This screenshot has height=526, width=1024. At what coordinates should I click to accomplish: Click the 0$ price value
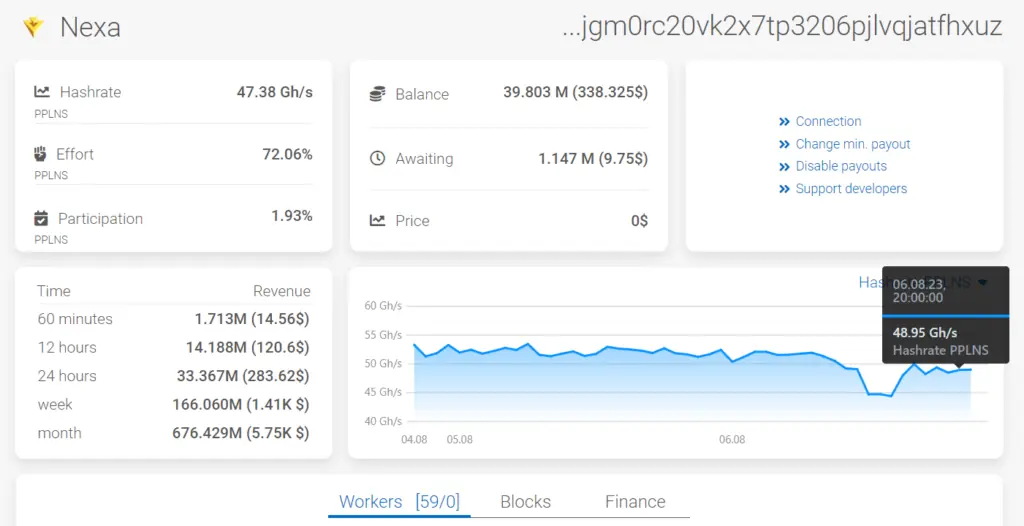coord(639,221)
